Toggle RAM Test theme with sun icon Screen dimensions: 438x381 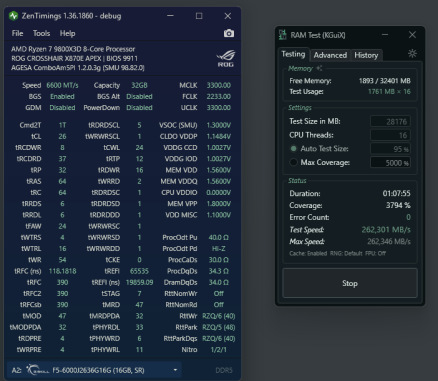click(x=412, y=53)
